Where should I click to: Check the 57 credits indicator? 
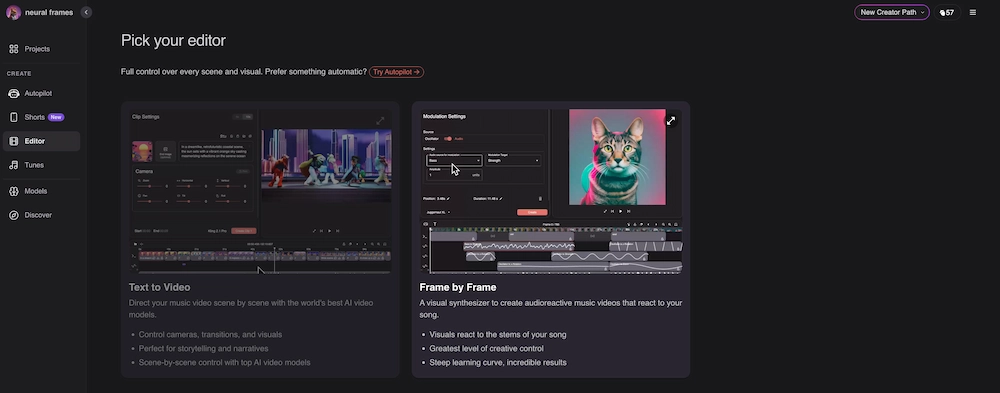[x=947, y=13]
